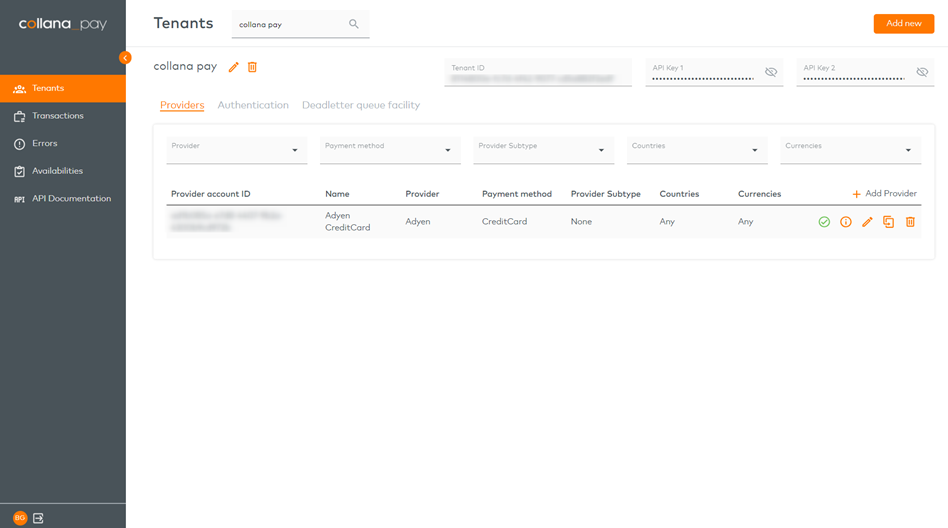Click the Currencies column header
The image size is (948, 528).
click(759, 194)
